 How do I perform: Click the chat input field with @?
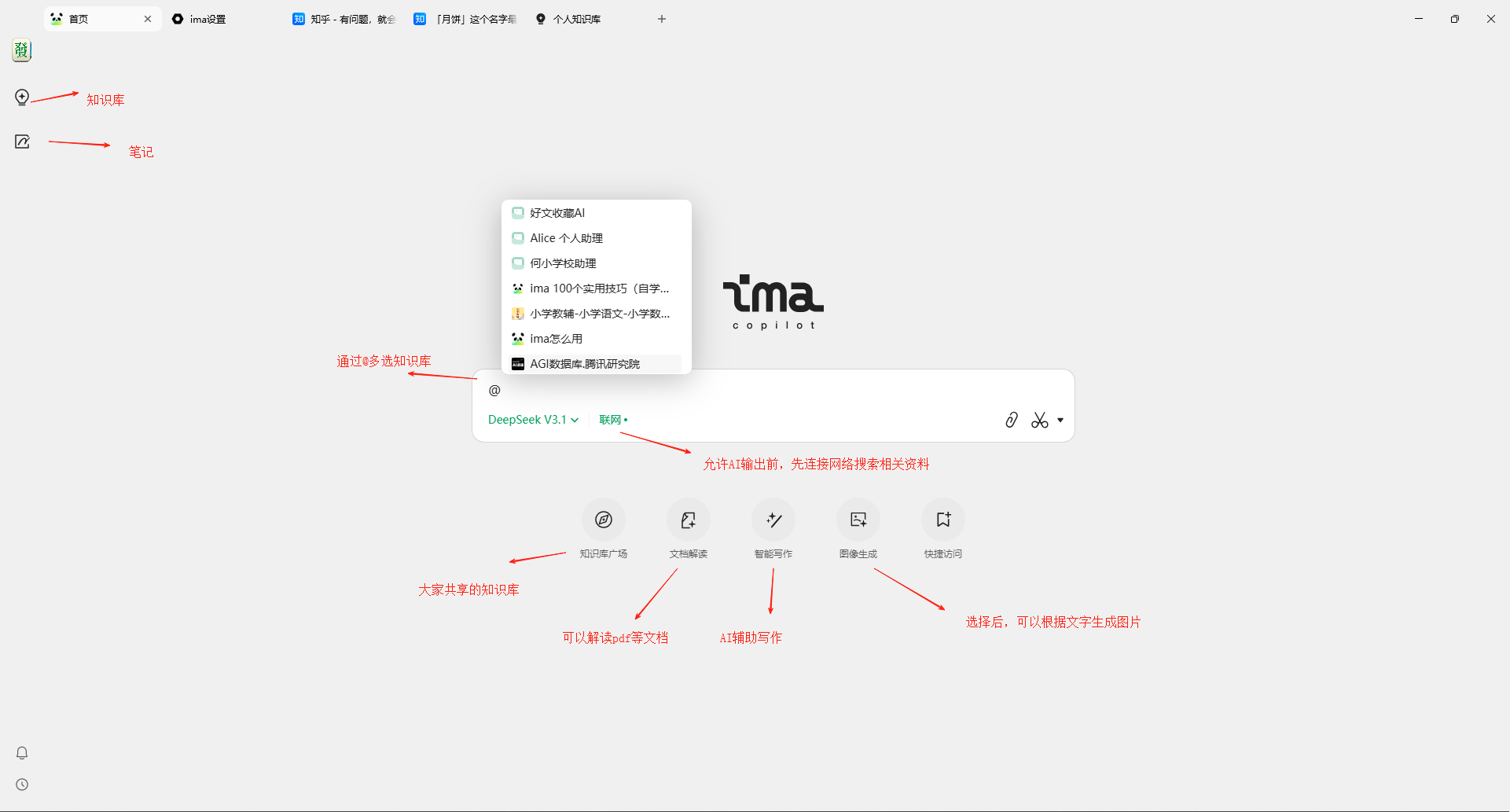pyautogui.click(x=770, y=391)
